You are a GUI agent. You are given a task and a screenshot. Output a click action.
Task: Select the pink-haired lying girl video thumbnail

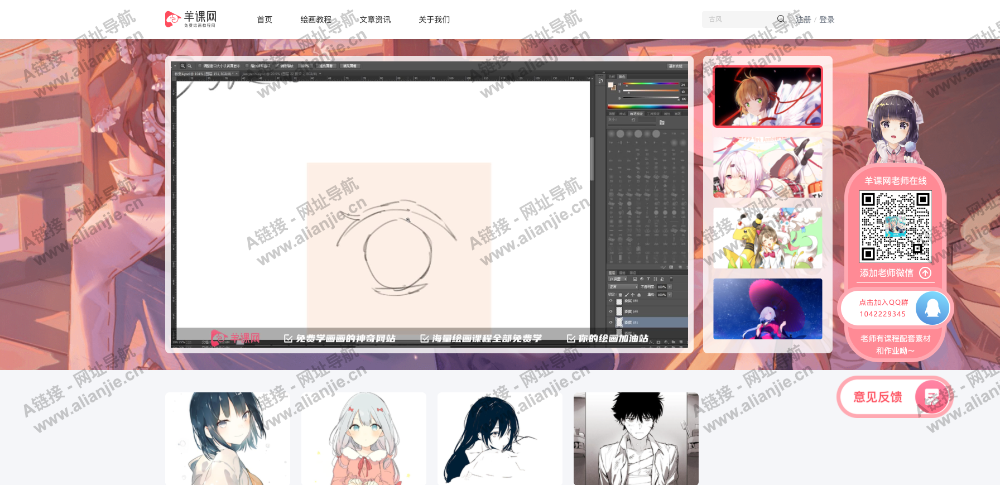[768, 167]
